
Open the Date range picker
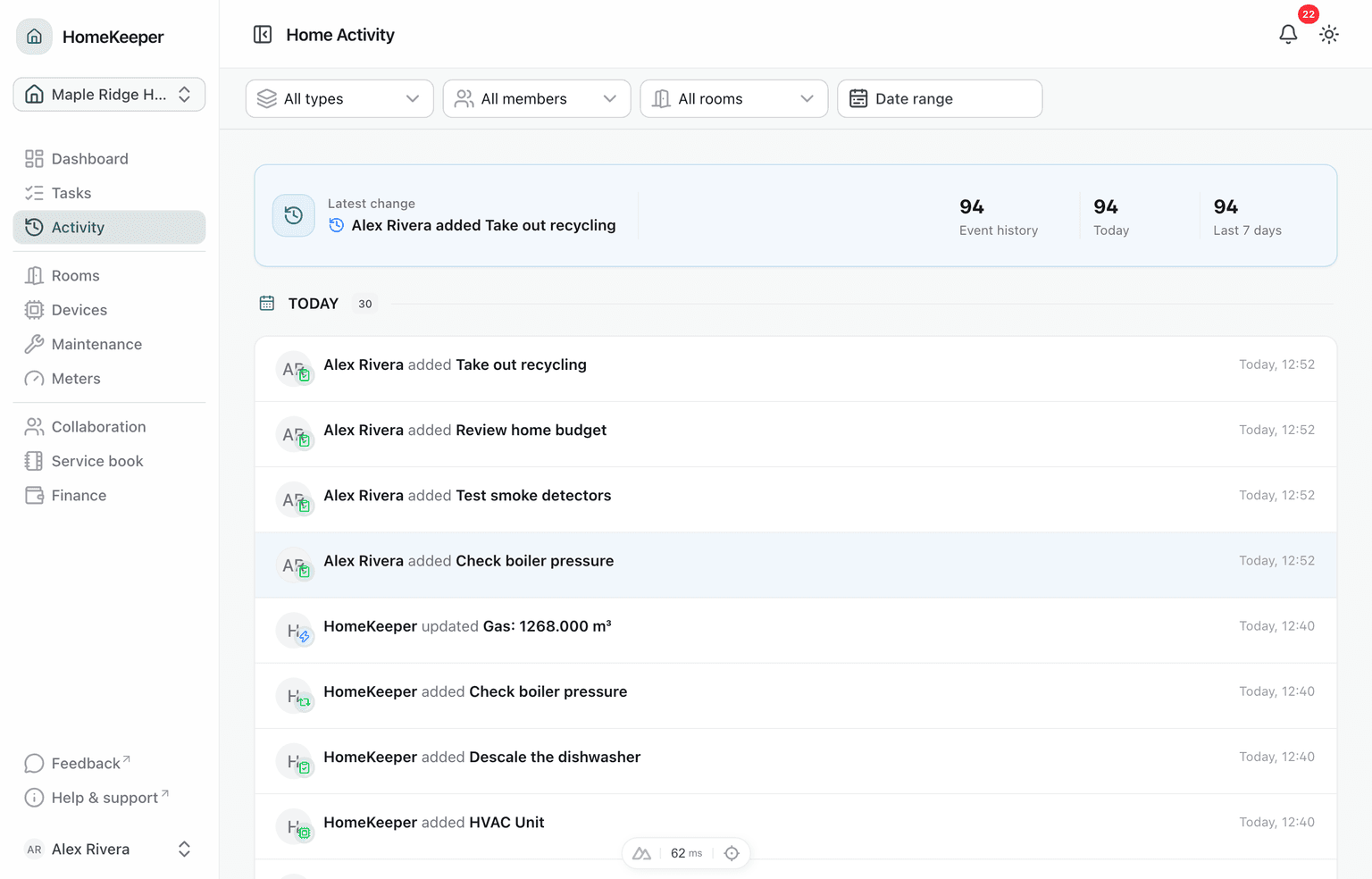tap(940, 98)
